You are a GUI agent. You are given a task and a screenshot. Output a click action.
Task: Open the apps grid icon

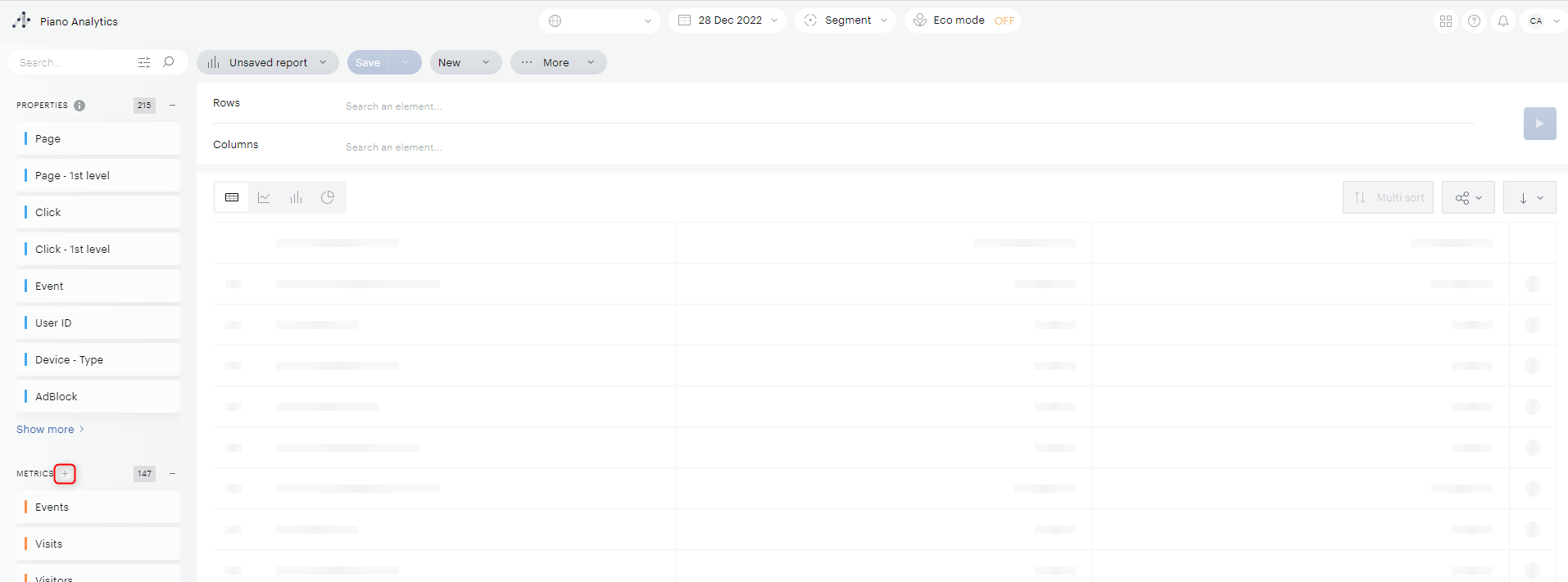[1446, 21]
